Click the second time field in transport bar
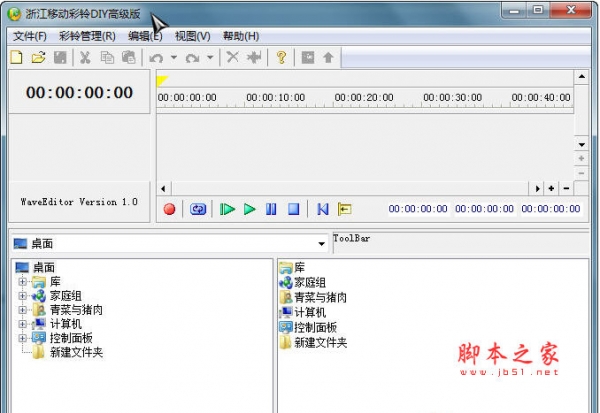Image resolution: width=600 pixels, height=413 pixels. tap(484, 209)
